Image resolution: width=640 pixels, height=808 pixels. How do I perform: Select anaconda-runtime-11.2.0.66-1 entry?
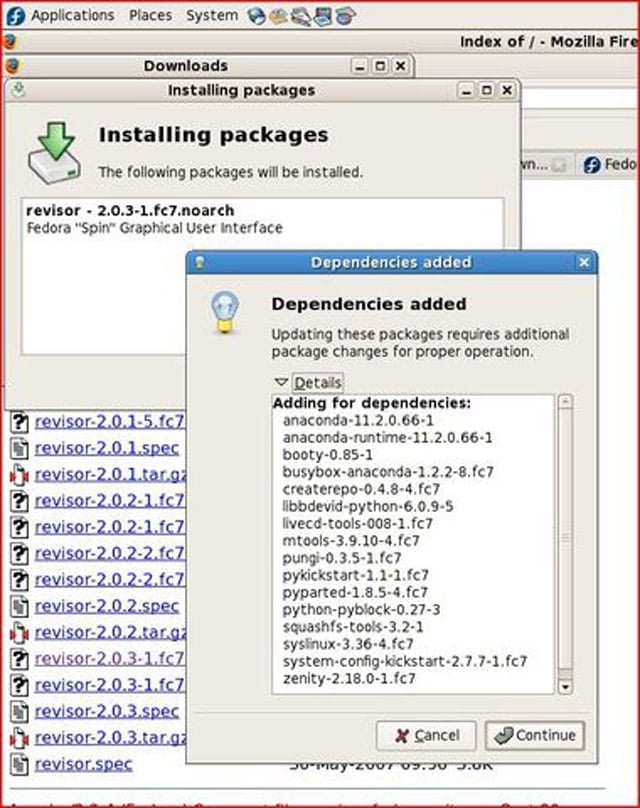coord(387,438)
